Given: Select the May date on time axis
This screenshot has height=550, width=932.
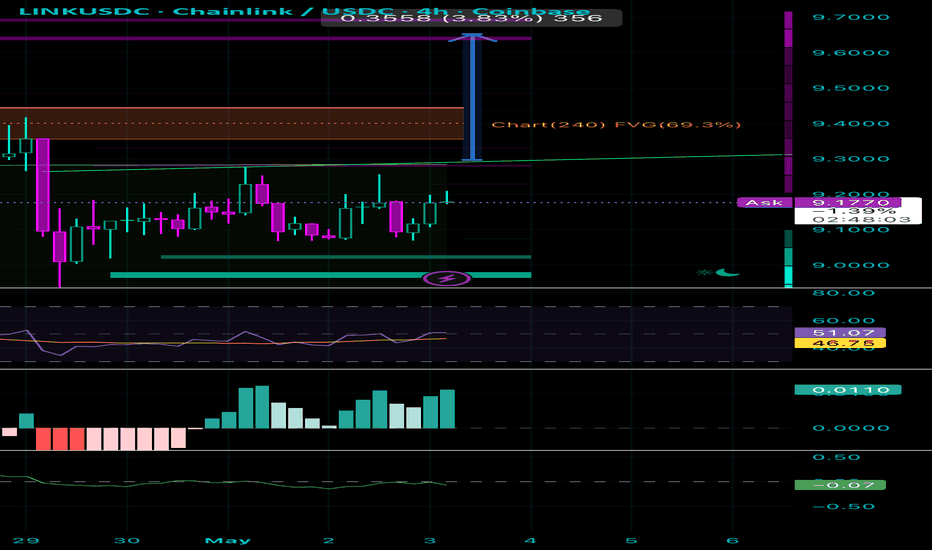Looking at the screenshot, I should click(x=228, y=540).
